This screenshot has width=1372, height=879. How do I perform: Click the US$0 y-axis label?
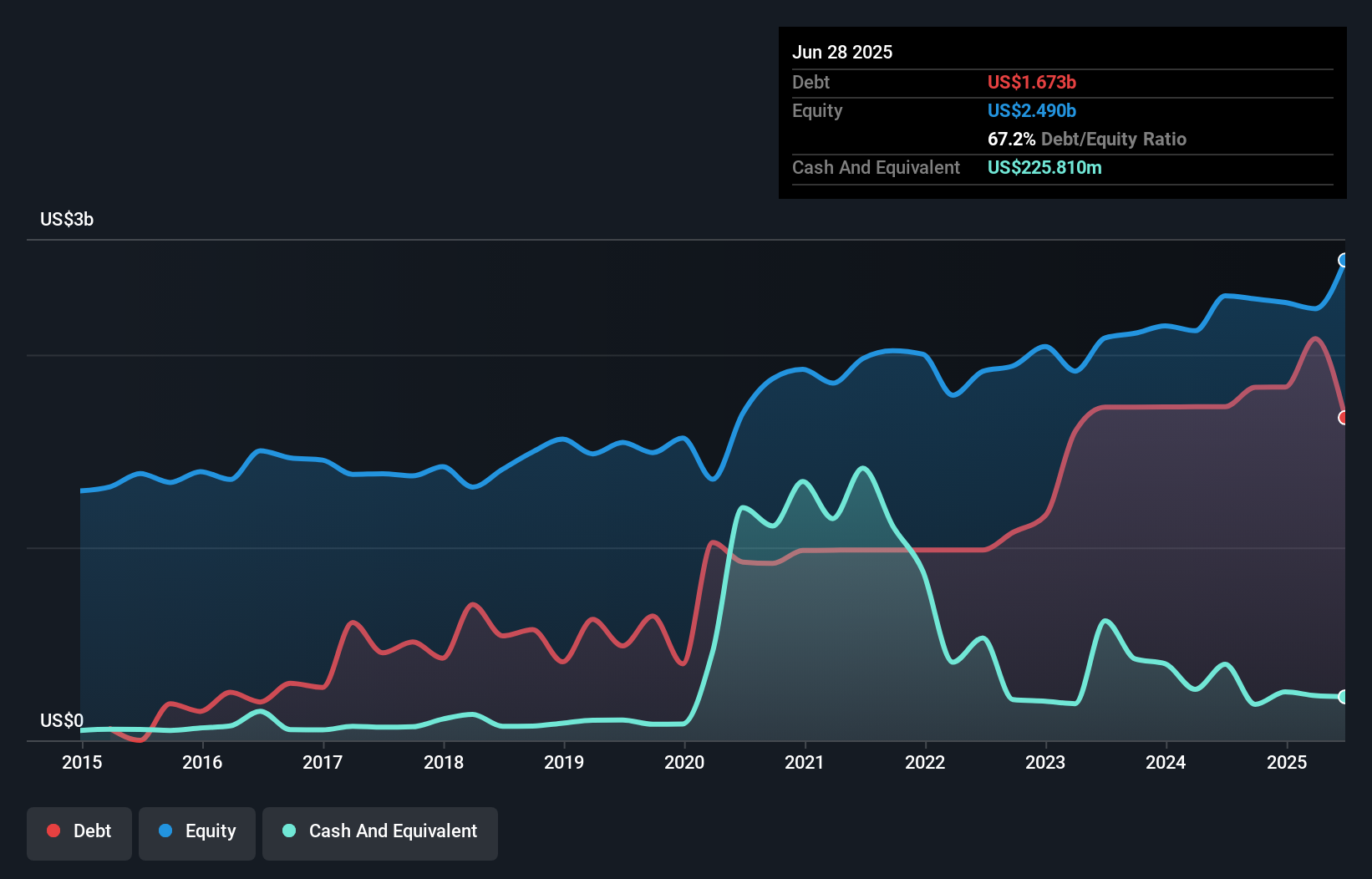62,720
